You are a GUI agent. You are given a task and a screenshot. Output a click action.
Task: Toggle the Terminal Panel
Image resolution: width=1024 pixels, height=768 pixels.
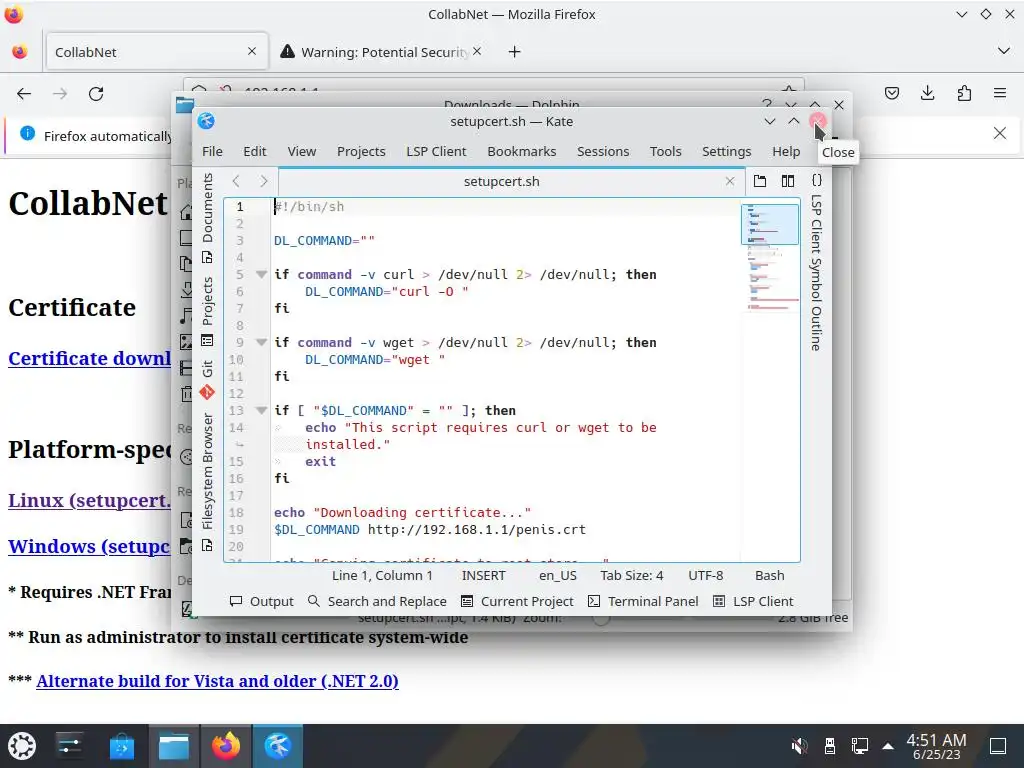pos(643,601)
